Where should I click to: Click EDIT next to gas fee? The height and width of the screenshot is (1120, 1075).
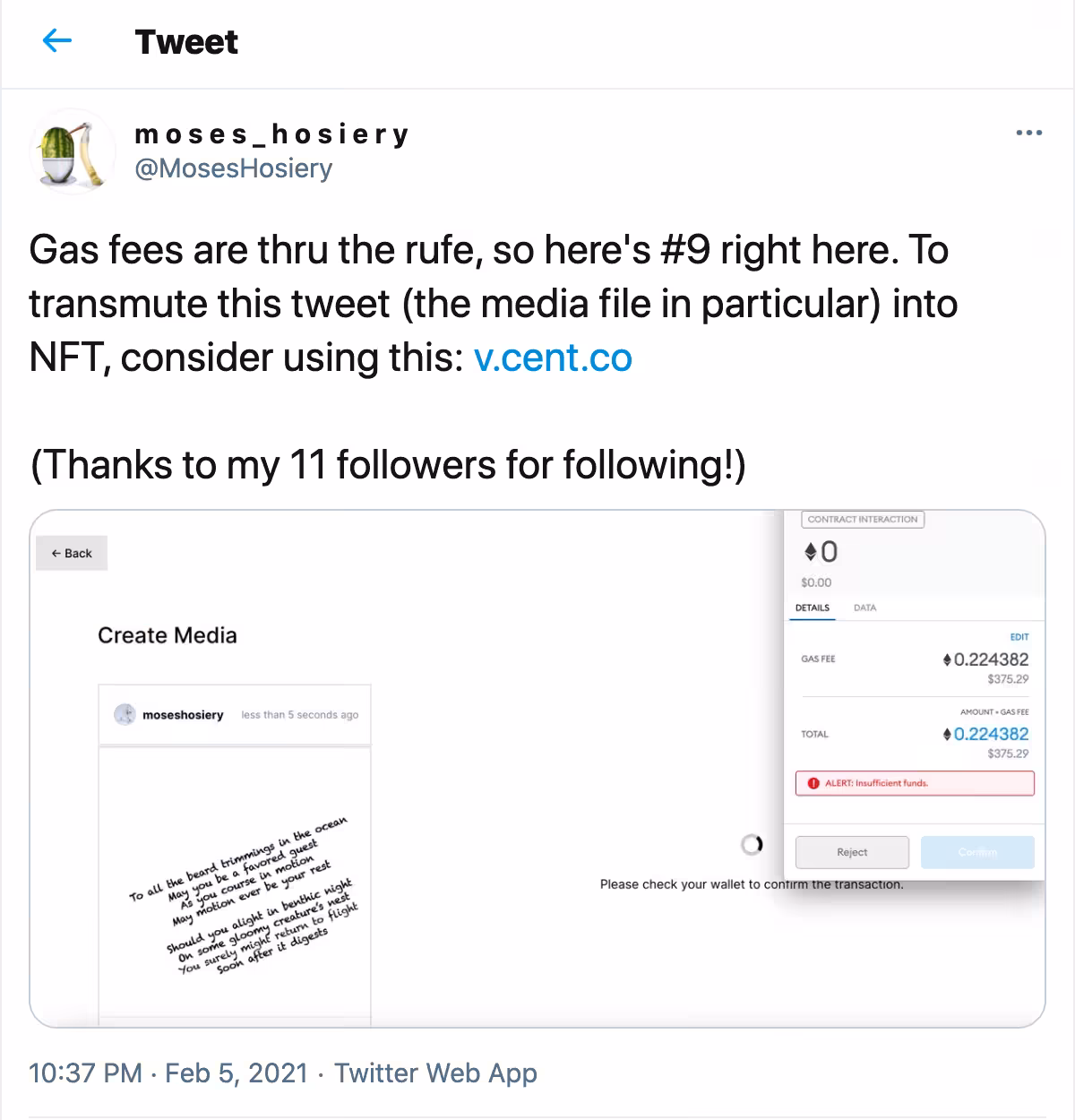point(1019,637)
